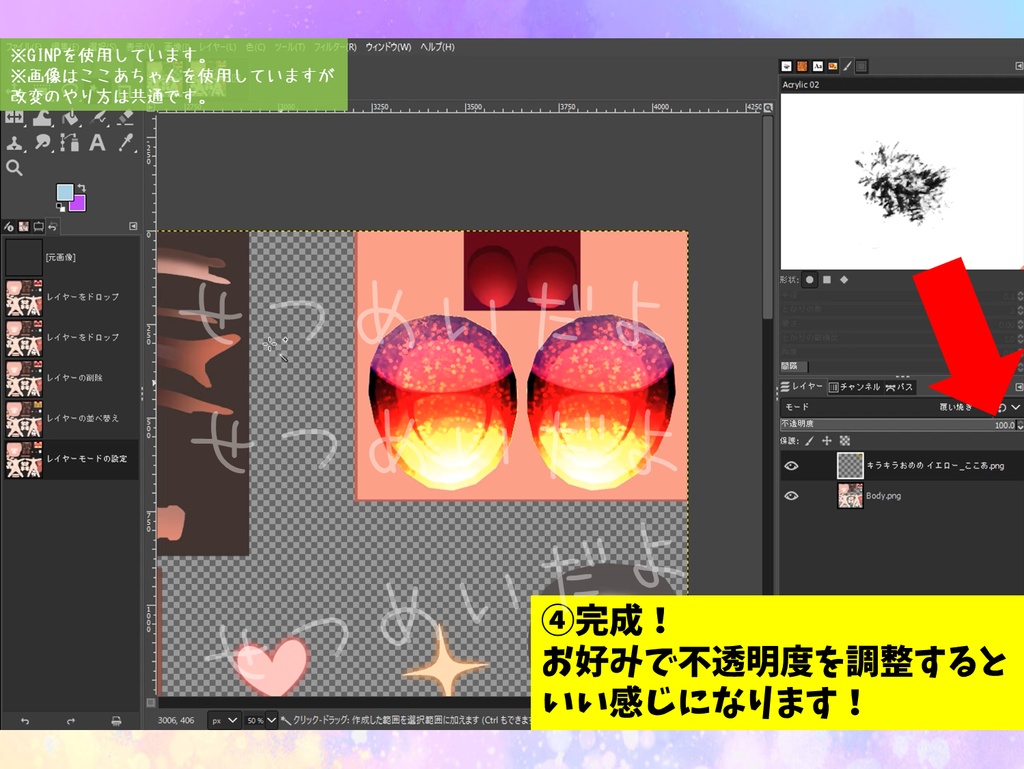Screen dimensions: 1024x769
Task: Switch to the チャンネル tab
Action: (x=854, y=387)
